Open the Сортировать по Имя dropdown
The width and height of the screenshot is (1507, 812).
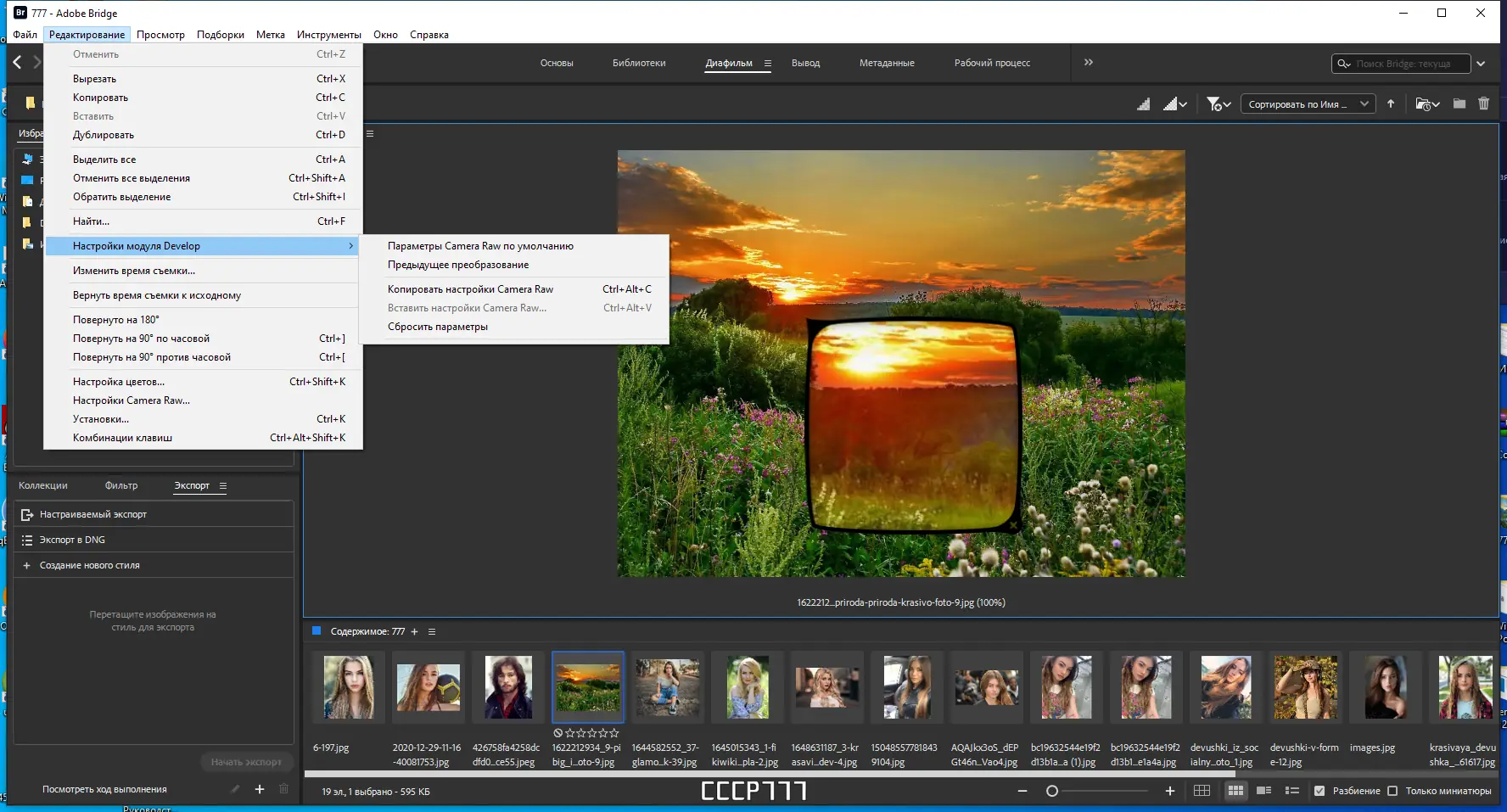coord(1308,104)
